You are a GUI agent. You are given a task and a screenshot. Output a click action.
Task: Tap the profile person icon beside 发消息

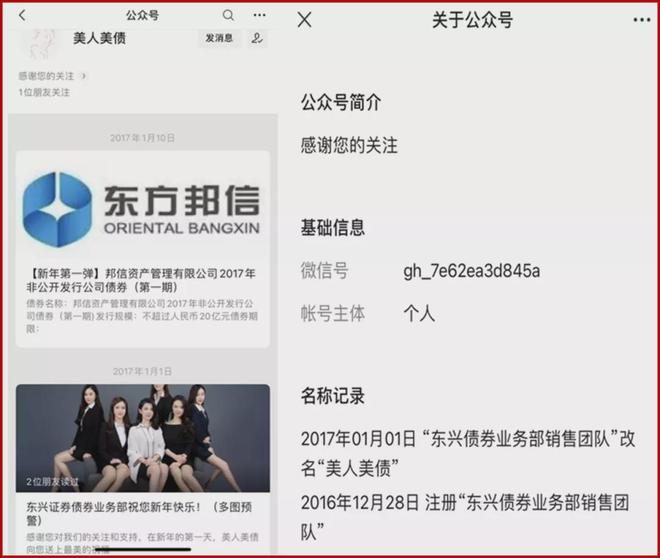click(257, 38)
